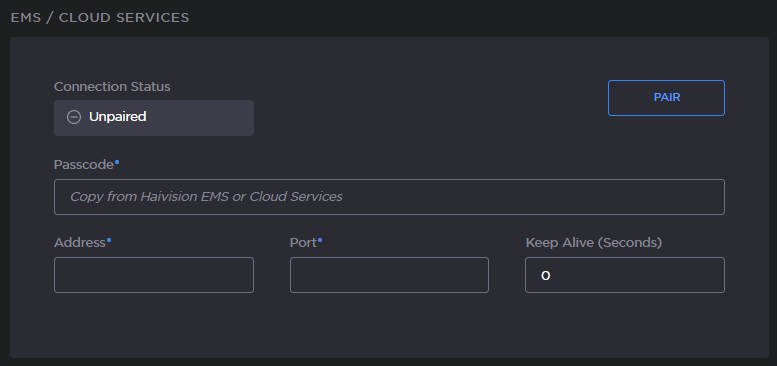777x366 pixels.
Task: Click the blue required dot beside Port
Action: point(320,240)
